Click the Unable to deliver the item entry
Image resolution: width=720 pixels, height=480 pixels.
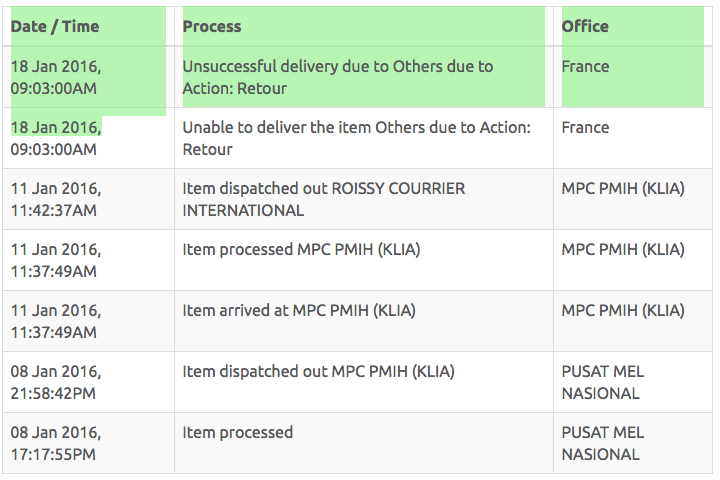pos(357,138)
